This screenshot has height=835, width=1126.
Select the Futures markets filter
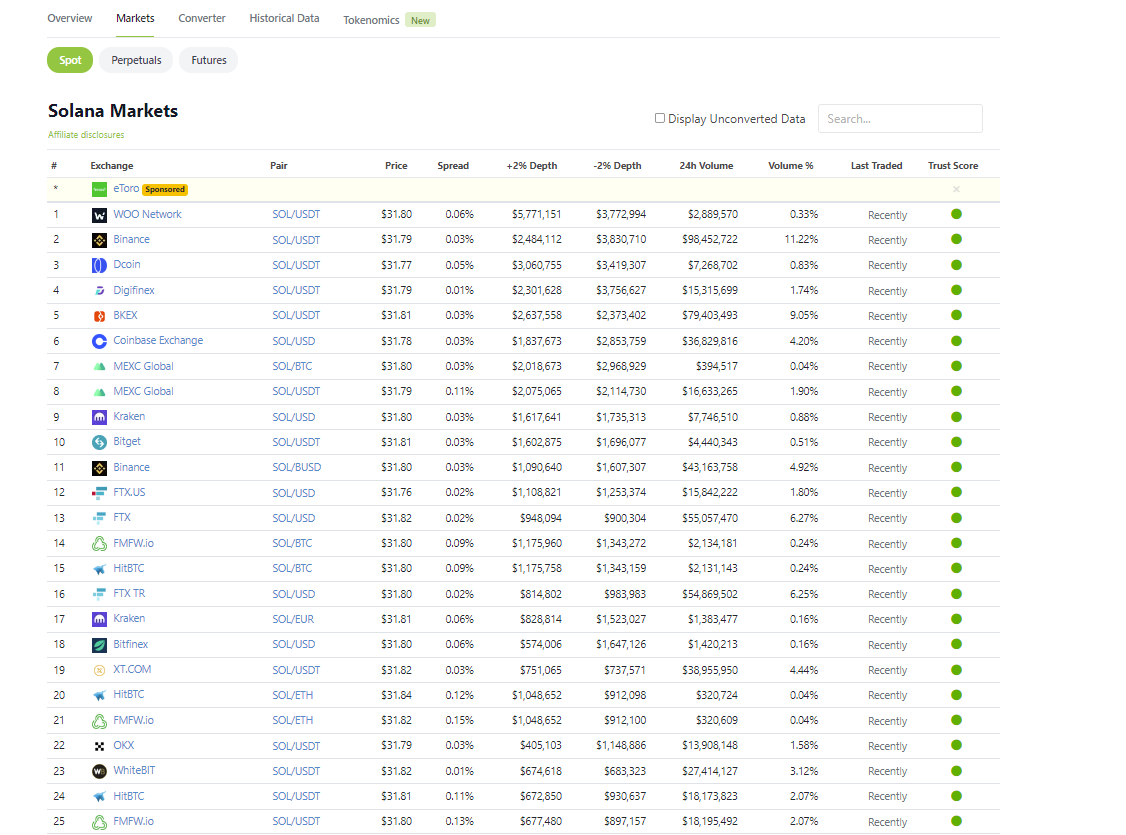coord(209,60)
